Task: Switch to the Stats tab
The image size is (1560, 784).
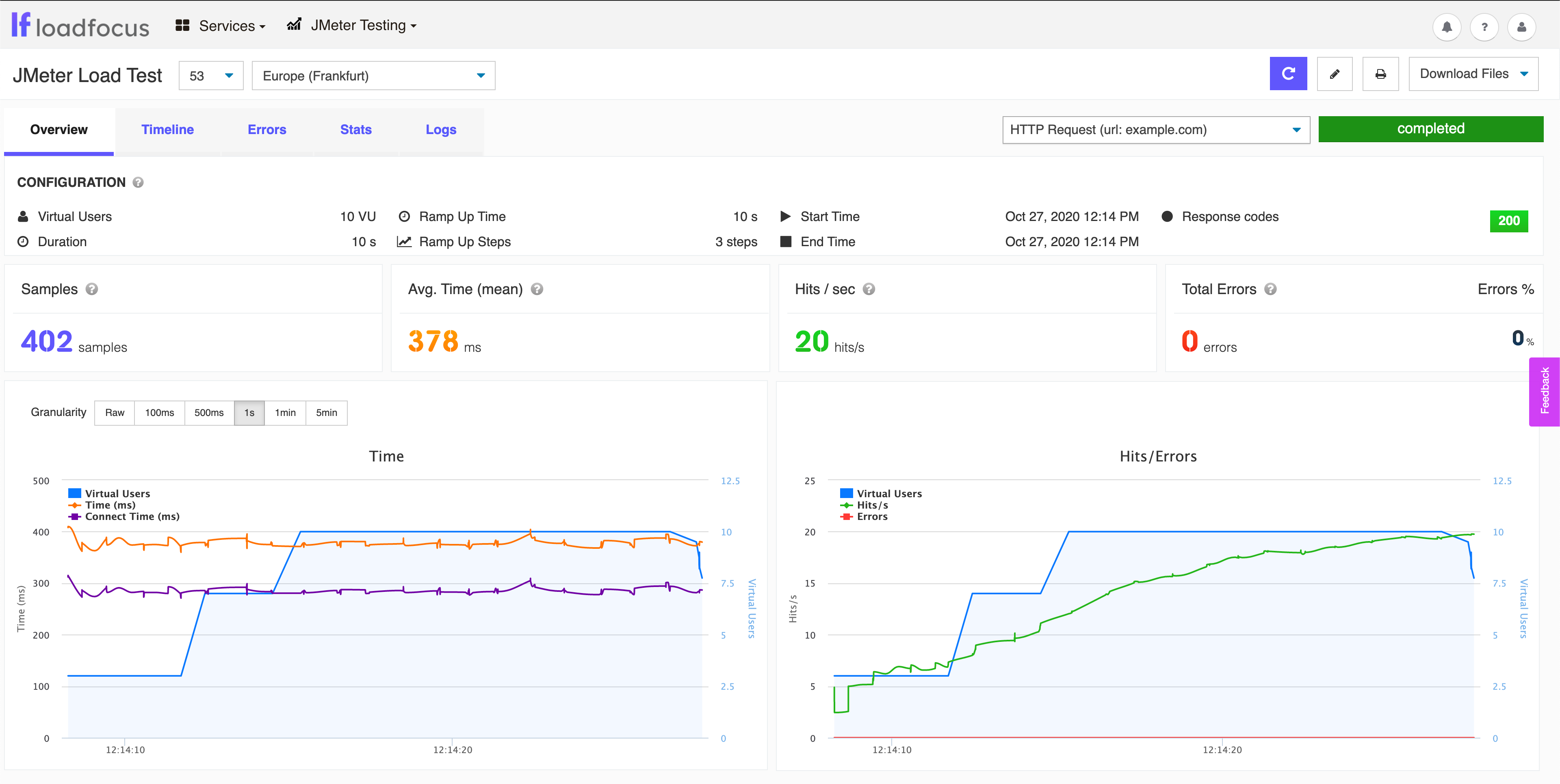Action: click(355, 129)
